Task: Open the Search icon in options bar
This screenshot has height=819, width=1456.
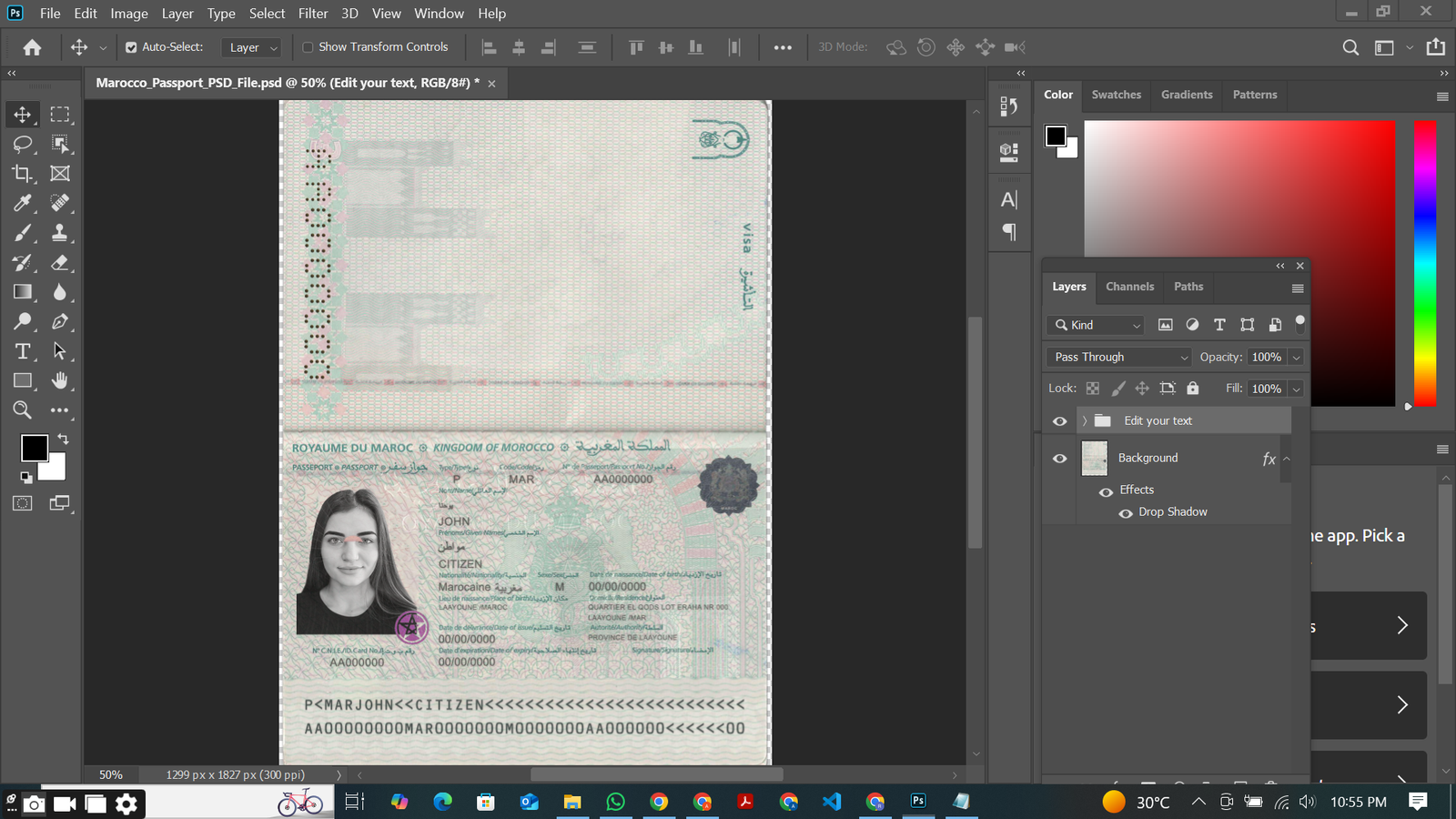Action: [1351, 47]
